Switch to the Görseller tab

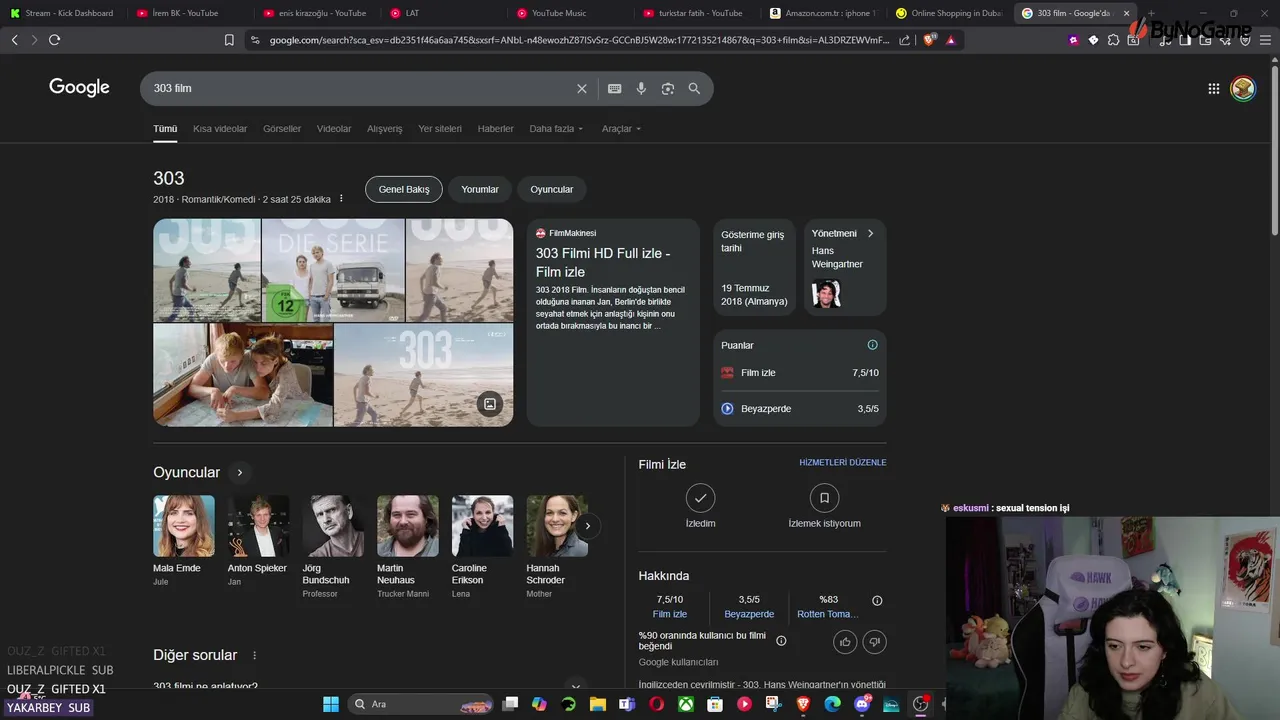pyautogui.click(x=282, y=129)
